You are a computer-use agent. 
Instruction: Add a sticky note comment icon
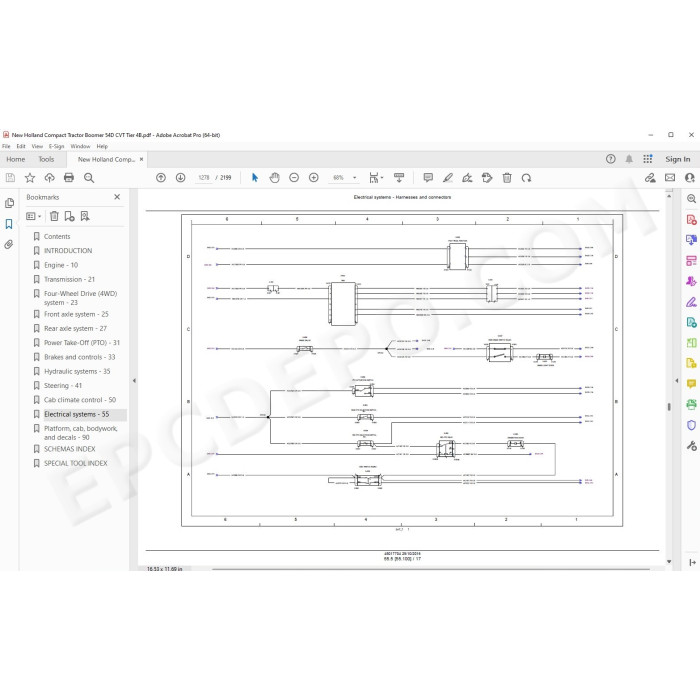[x=428, y=178]
